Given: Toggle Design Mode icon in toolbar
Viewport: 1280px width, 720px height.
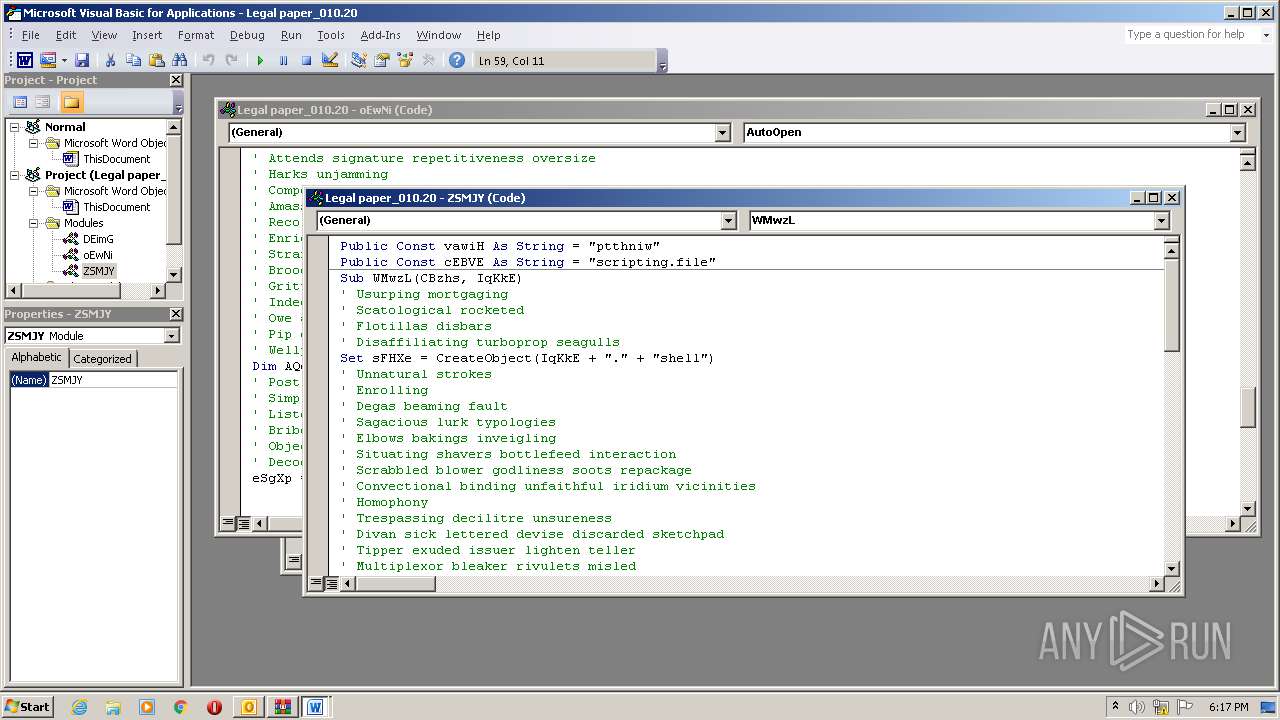Looking at the screenshot, I should (x=330, y=61).
